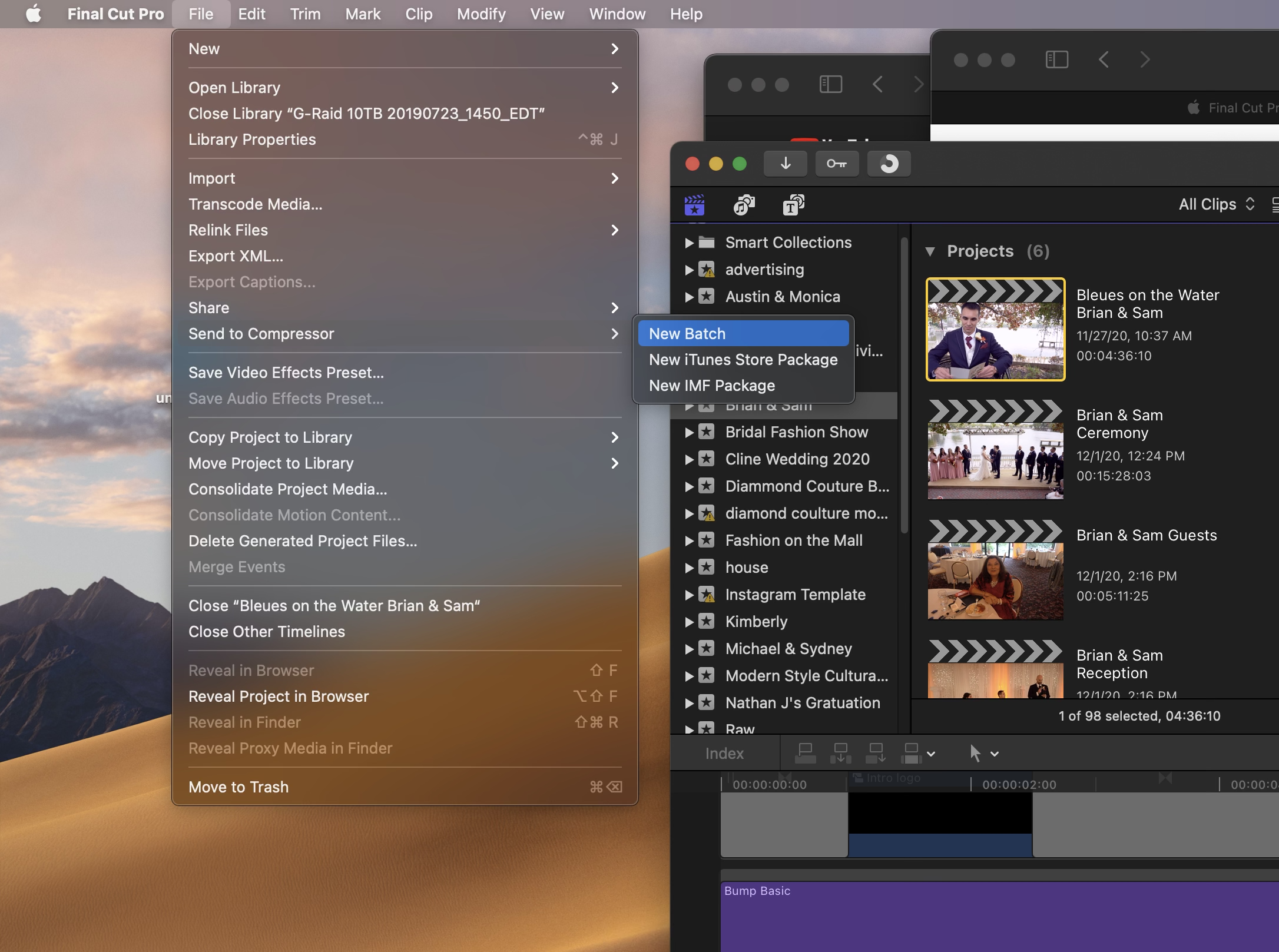The image size is (1279, 952).
Task: Open the Apple menu
Action: click(34, 14)
